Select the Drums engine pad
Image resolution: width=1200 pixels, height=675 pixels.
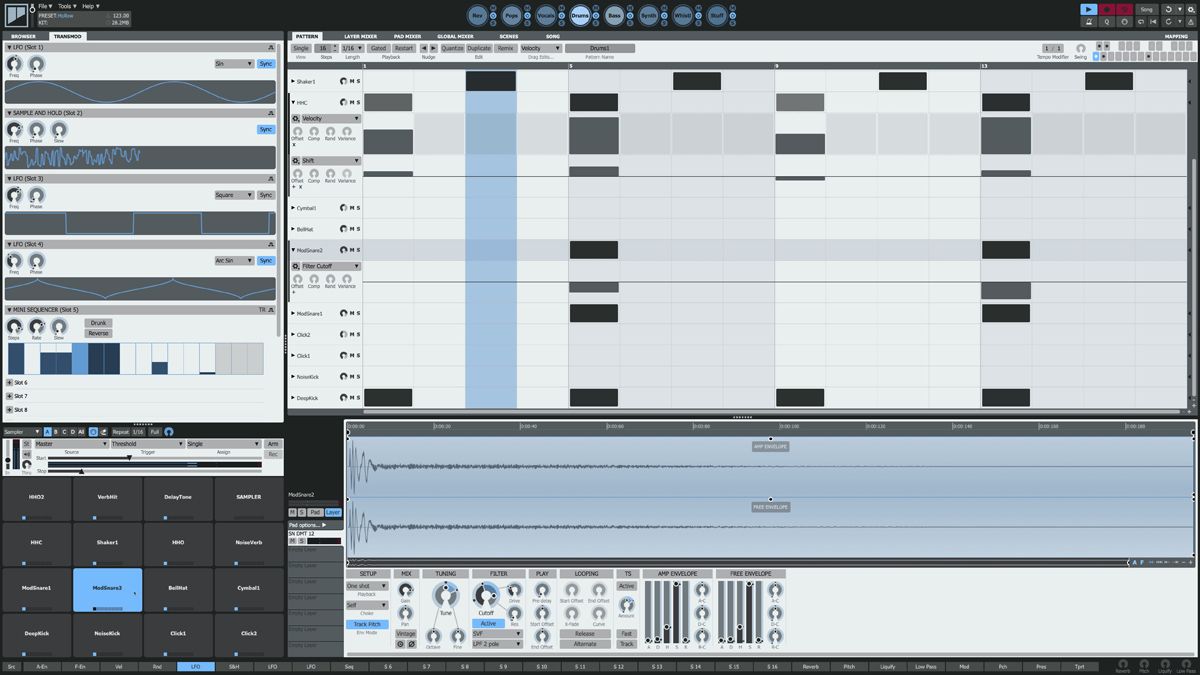(x=580, y=16)
